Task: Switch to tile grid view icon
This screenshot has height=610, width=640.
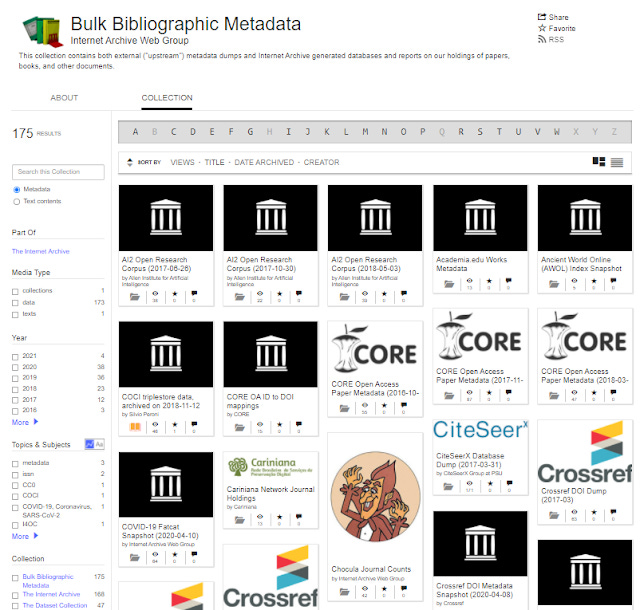Action: [x=599, y=162]
